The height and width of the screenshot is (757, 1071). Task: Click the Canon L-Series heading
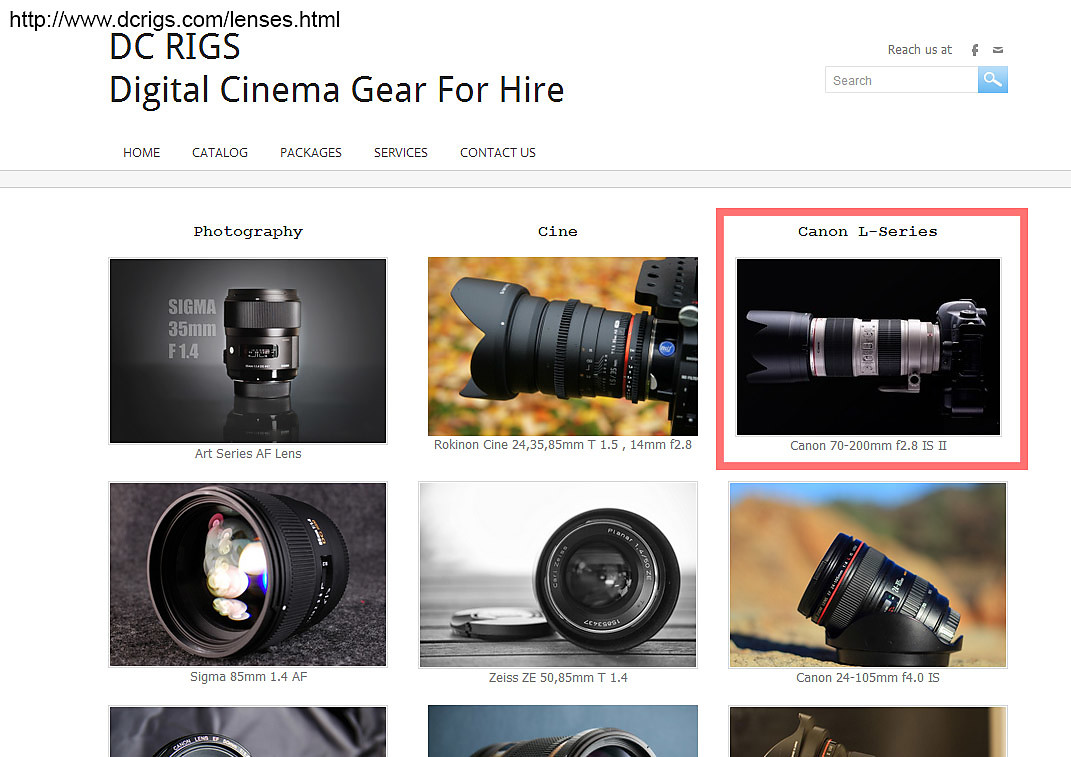coord(868,231)
